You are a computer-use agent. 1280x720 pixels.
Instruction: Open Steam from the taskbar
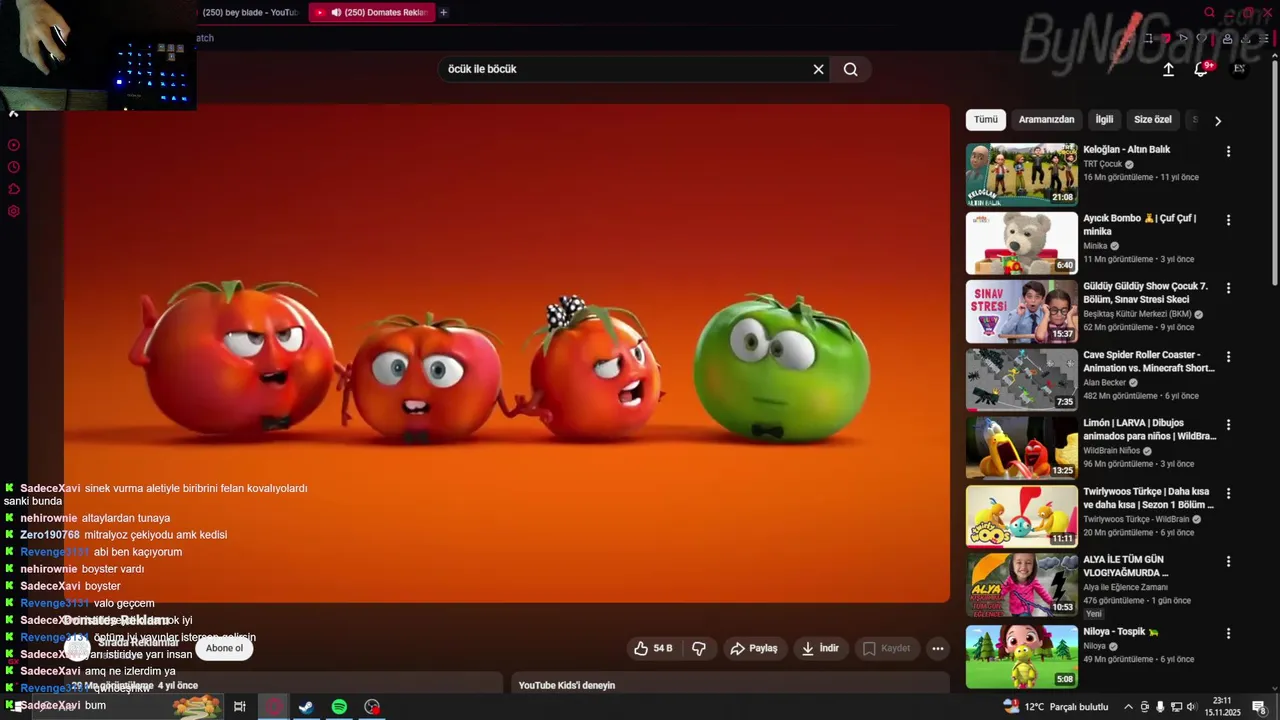click(x=306, y=707)
